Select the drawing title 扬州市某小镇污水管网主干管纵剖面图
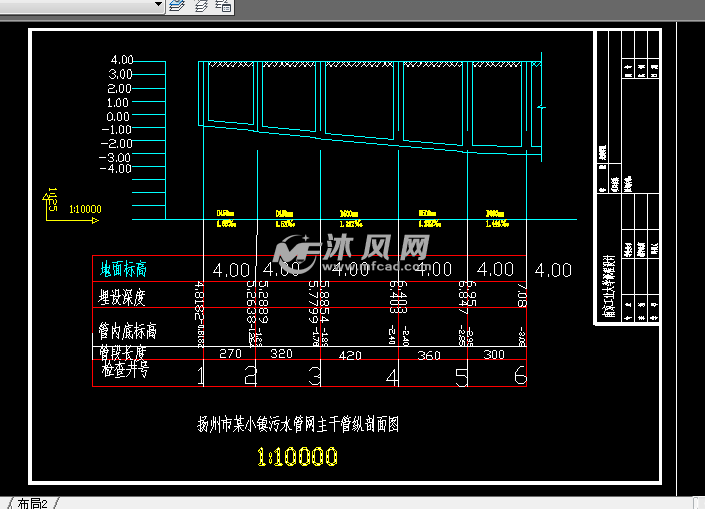The height and width of the screenshot is (509, 705). 298,424
